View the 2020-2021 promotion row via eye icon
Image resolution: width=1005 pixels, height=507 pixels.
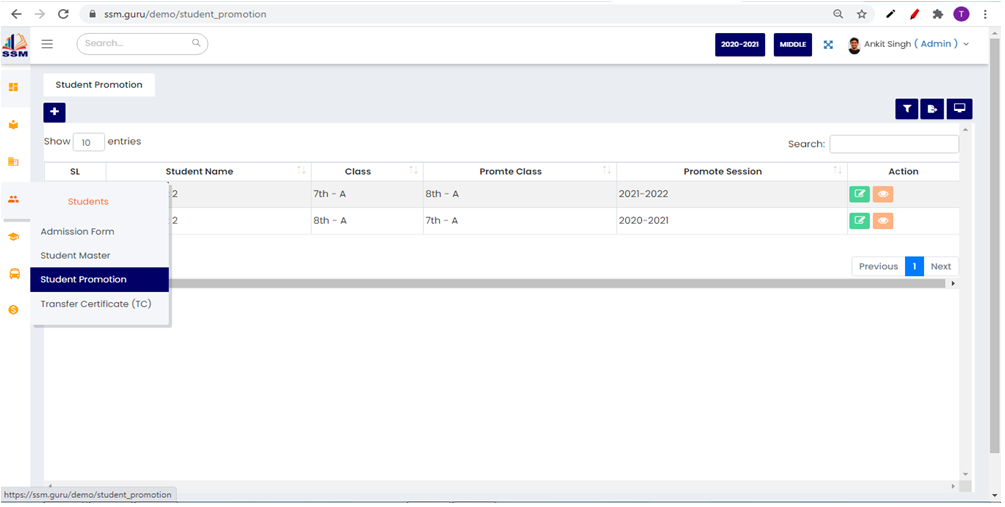pyautogui.click(x=882, y=221)
